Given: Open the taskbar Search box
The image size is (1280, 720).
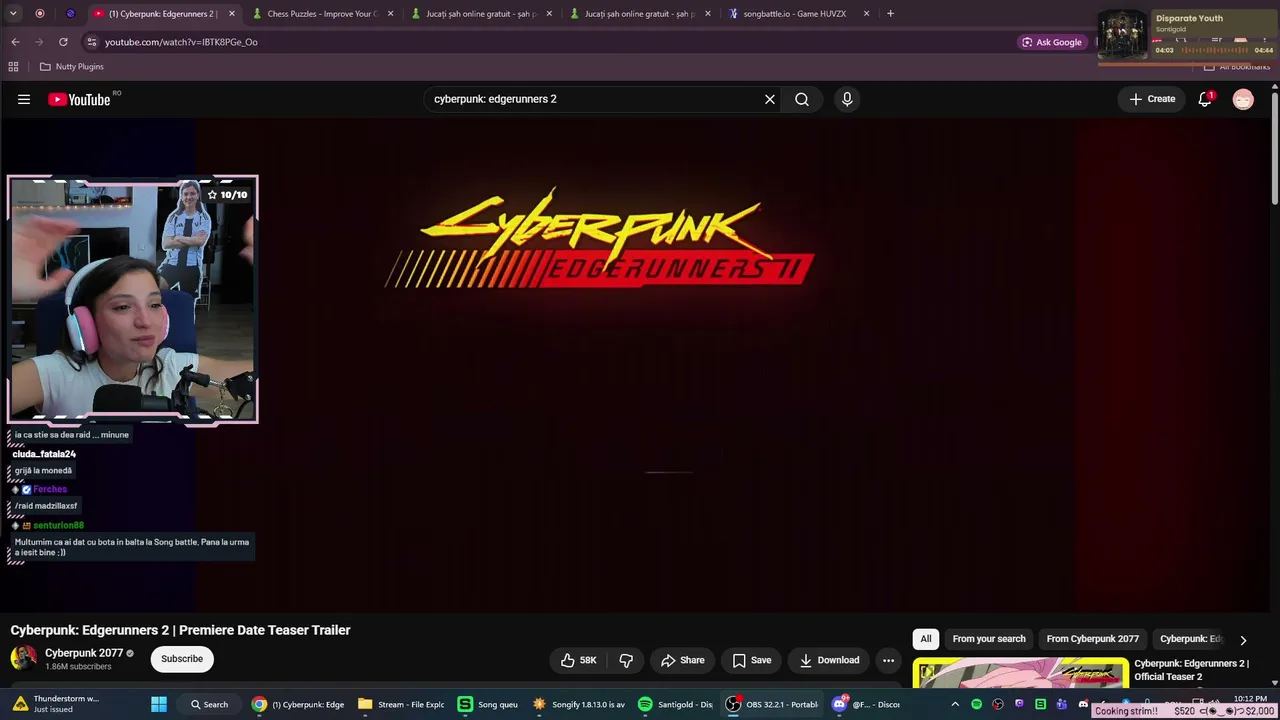Looking at the screenshot, I should [210, 704].
